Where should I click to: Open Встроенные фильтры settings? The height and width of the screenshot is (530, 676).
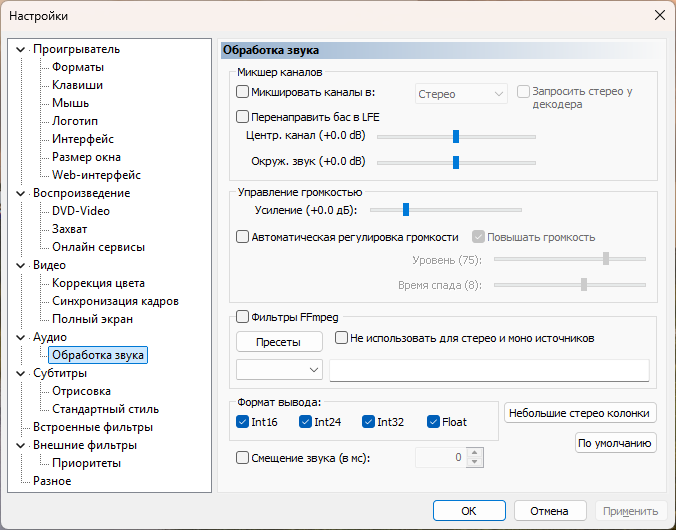pos(93,427)
